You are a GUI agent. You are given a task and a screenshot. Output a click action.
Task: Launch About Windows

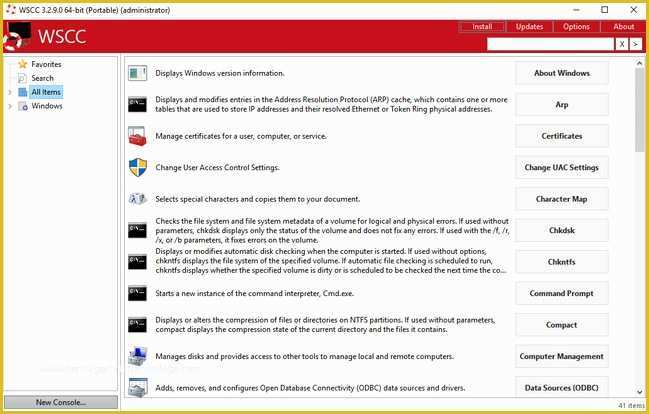pyautogui.click(x=562, y=73)
